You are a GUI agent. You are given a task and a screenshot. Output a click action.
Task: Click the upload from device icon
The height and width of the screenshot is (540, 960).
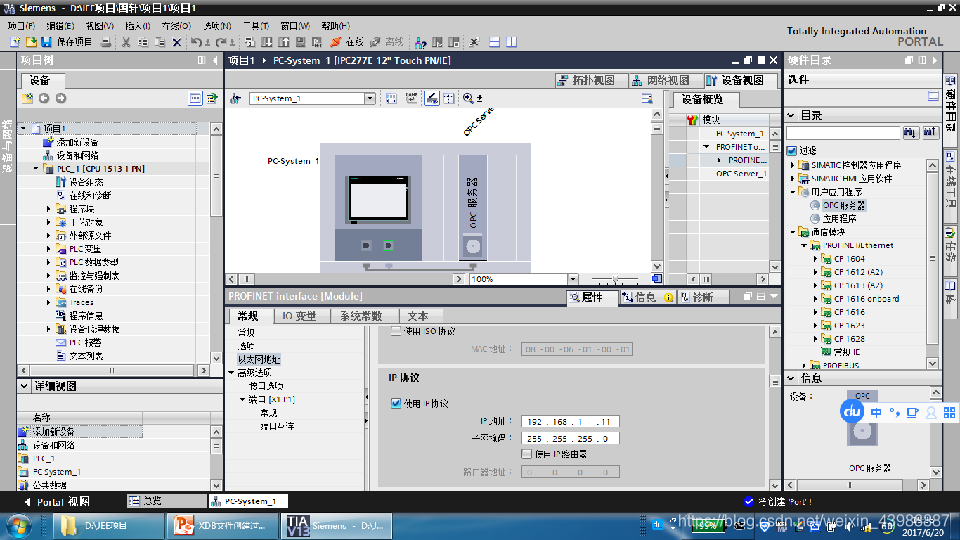[x=284, y=42]
